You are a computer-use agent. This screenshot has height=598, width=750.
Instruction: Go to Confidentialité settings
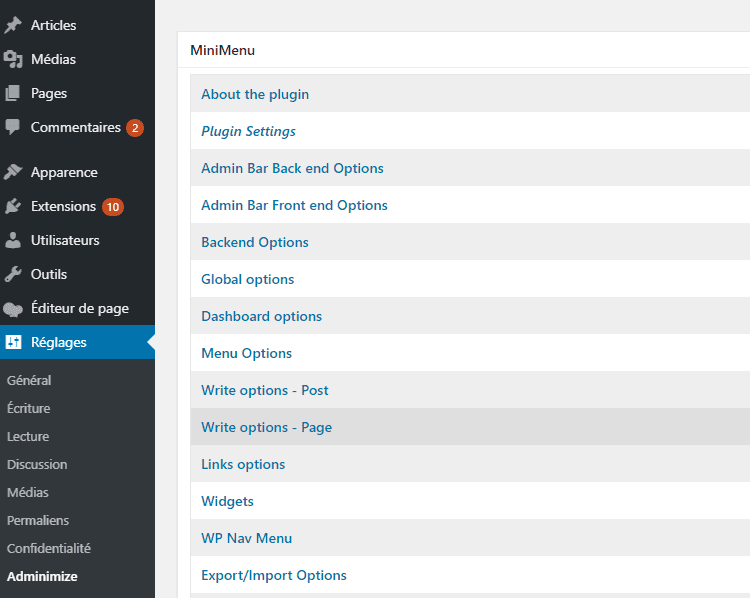coord(49,548)
